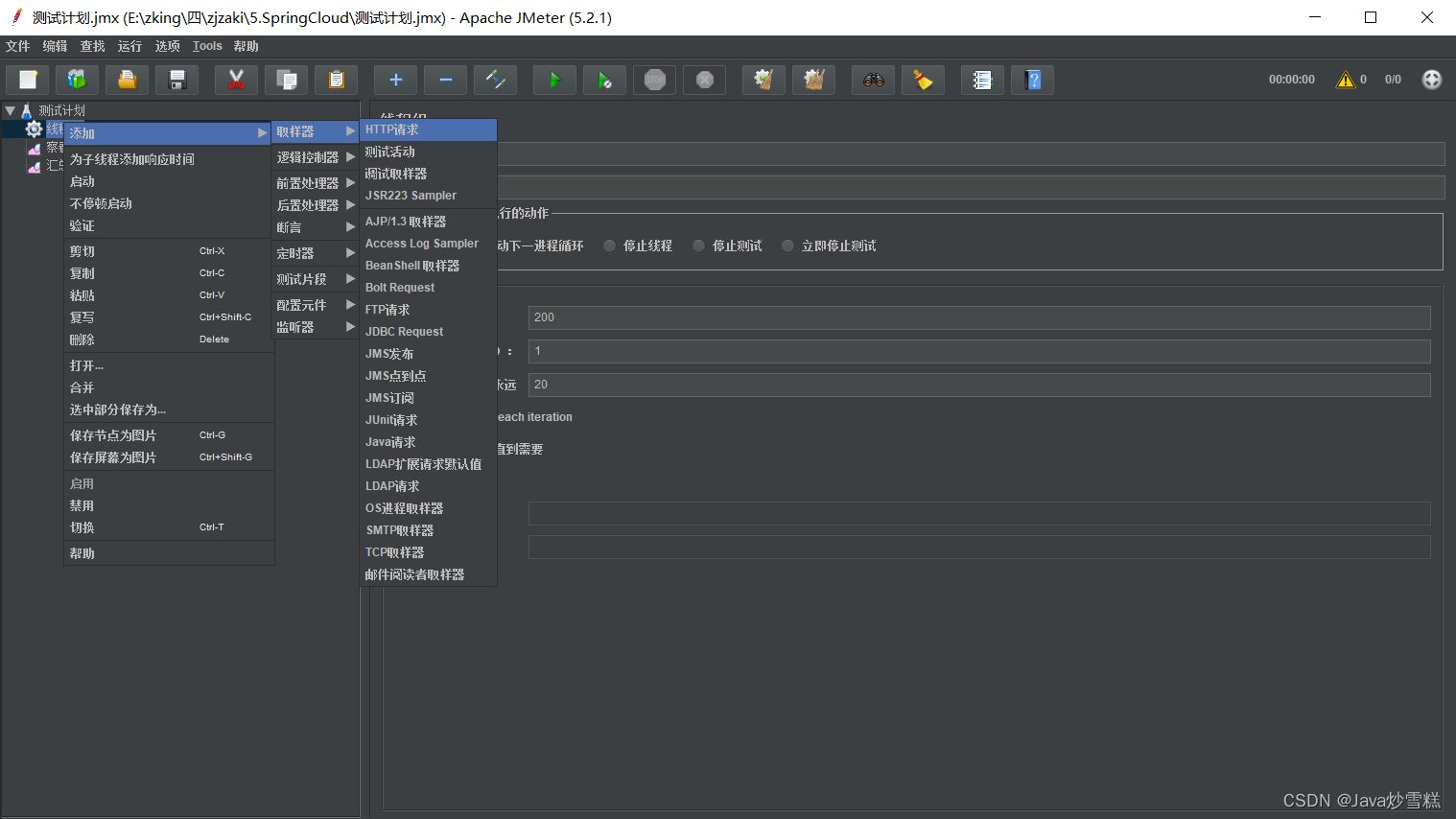Click ramp-up field showing 1

(x=979, y=351)
